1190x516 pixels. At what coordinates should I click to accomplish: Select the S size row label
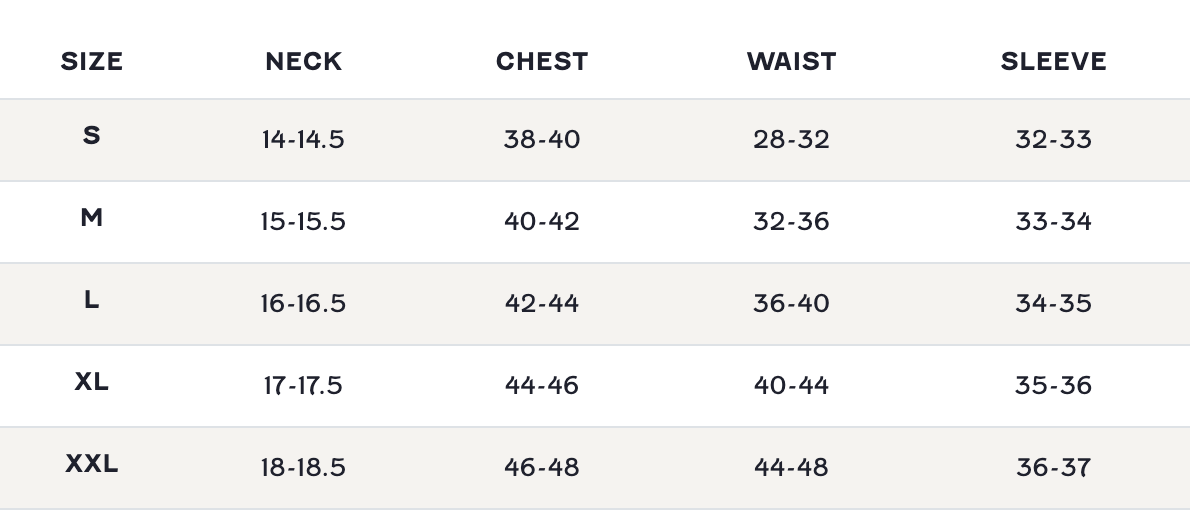click(91, 135)
